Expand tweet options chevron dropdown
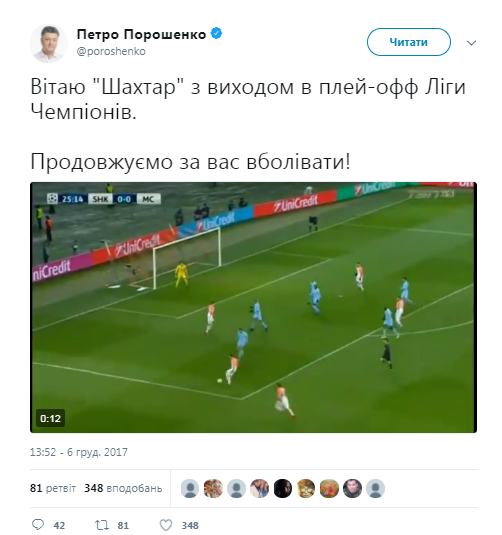This screenshot has height=535, width=502. [471, 43]
